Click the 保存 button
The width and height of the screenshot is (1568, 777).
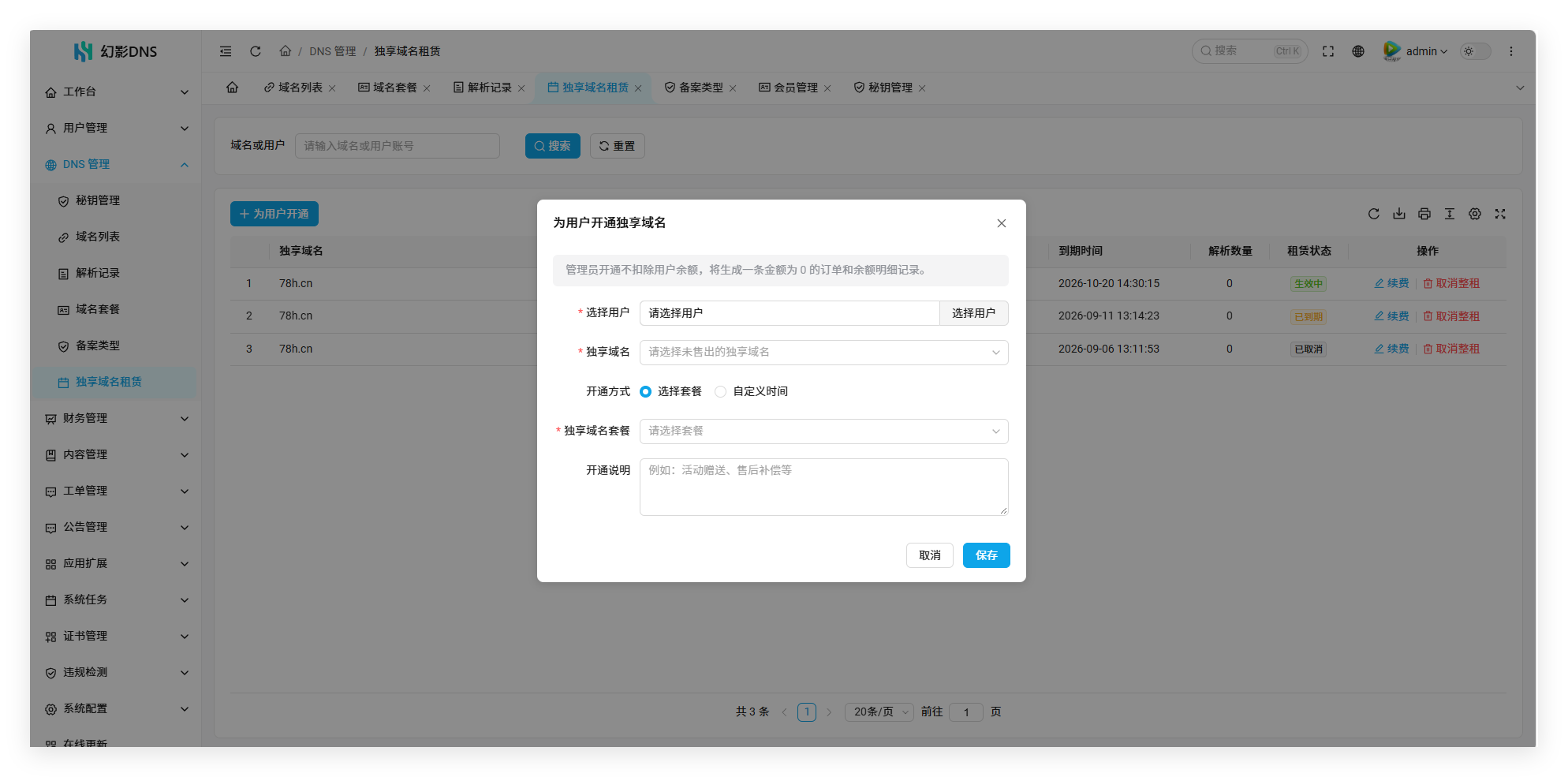tap(987, 555)
